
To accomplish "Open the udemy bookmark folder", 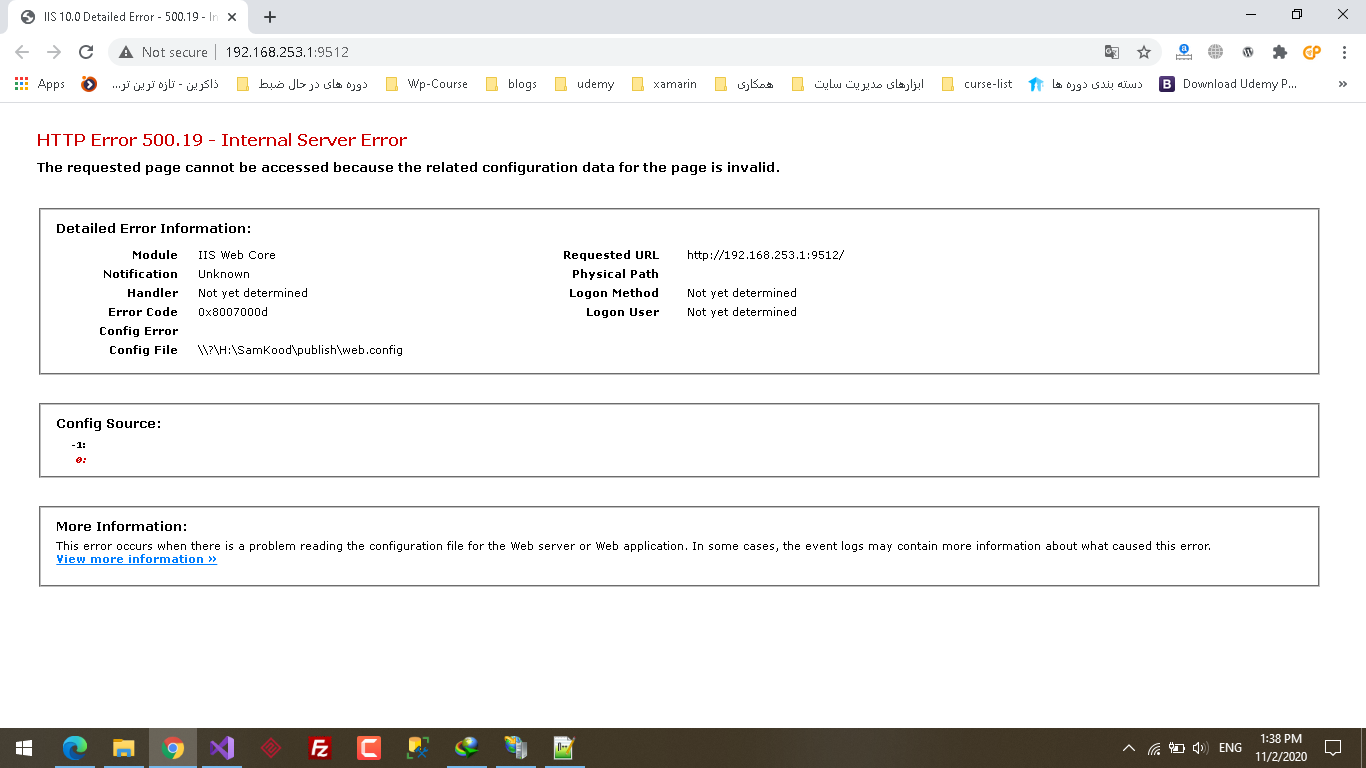I will [584, 84].
